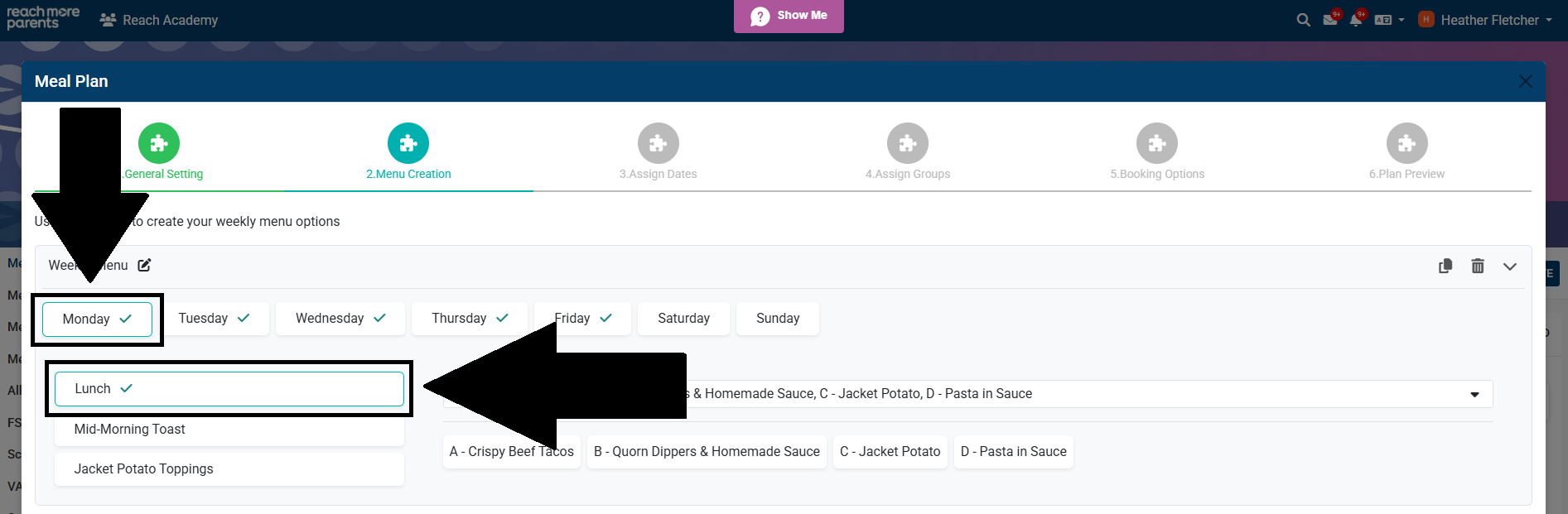The image size is (1568, 514).
Task: Click the edit pencil beside Week menu
Action: [144, 265]
